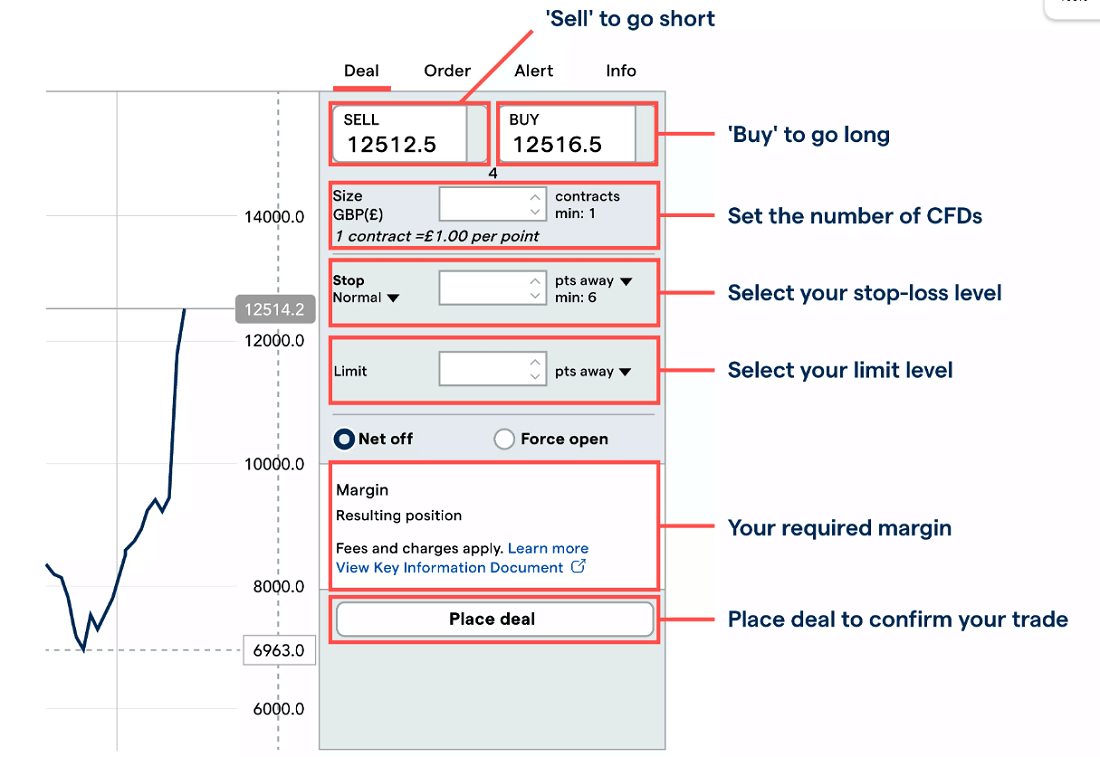
Task: Open the external link icon beside Key Information Document
Action: (x=578, y=566)
